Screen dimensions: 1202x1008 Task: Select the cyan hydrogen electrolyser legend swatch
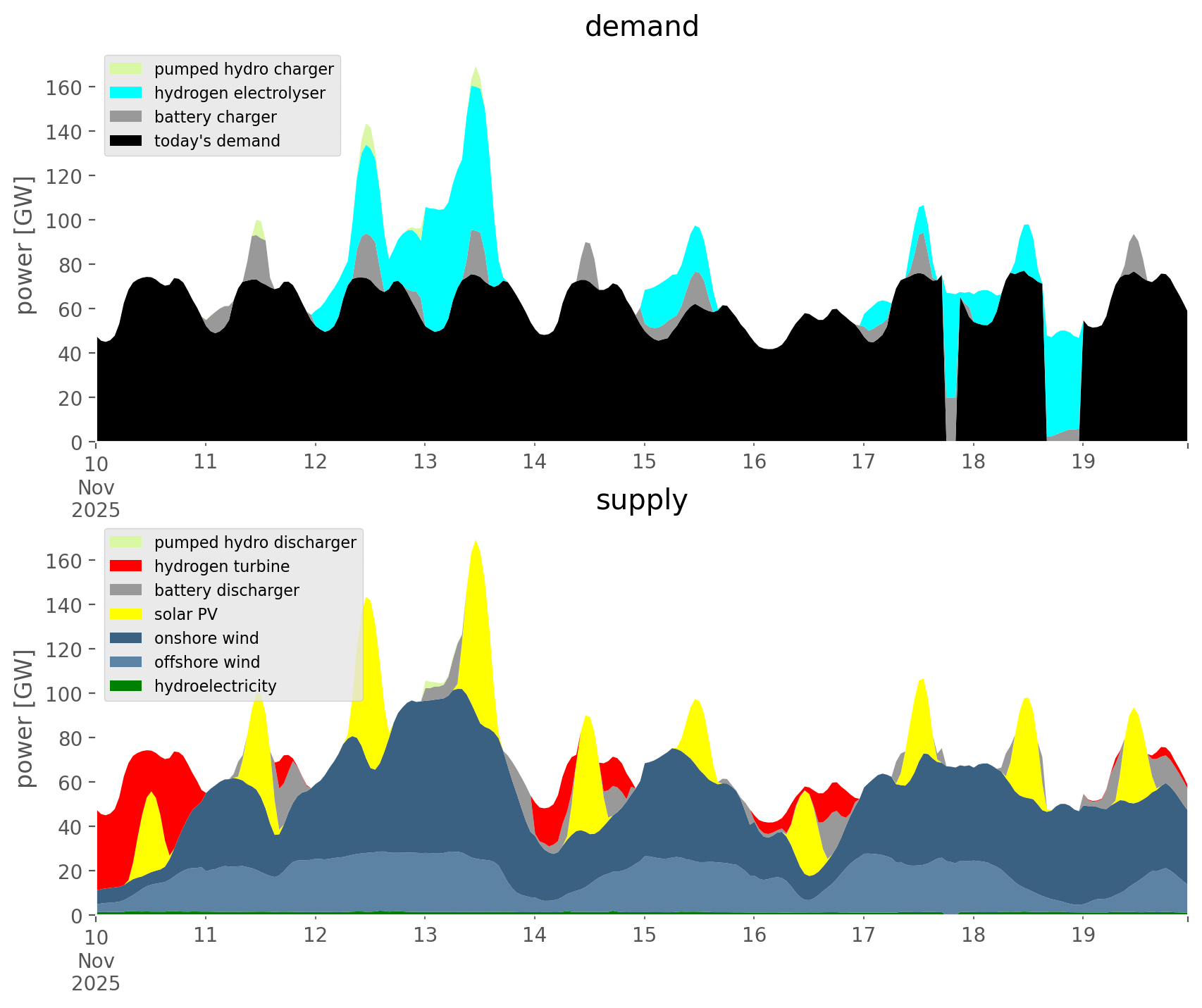126,93
